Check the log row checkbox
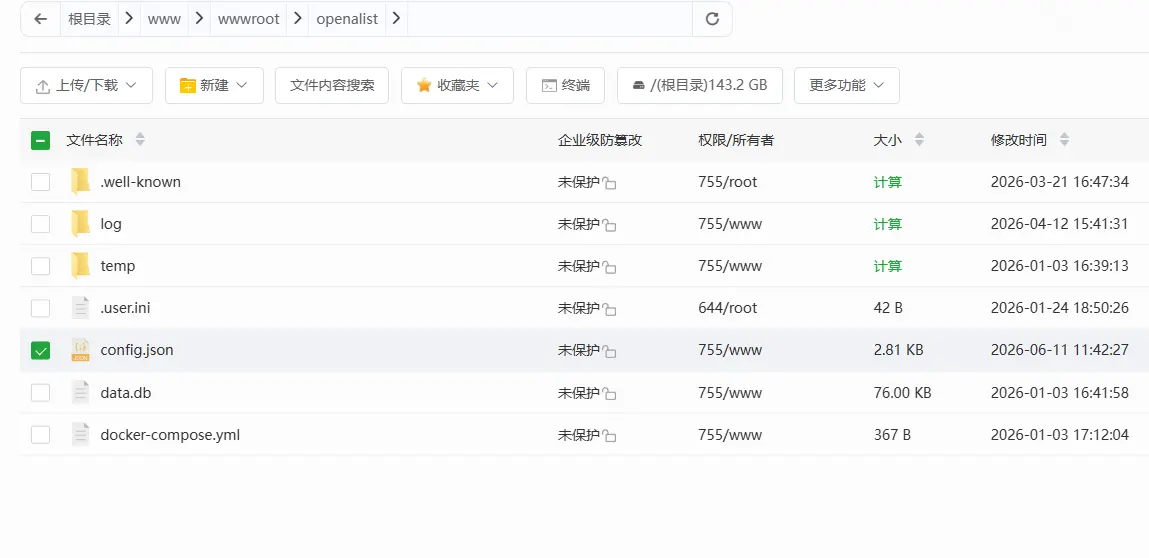 pyautogui.click(x=40, y=224)
